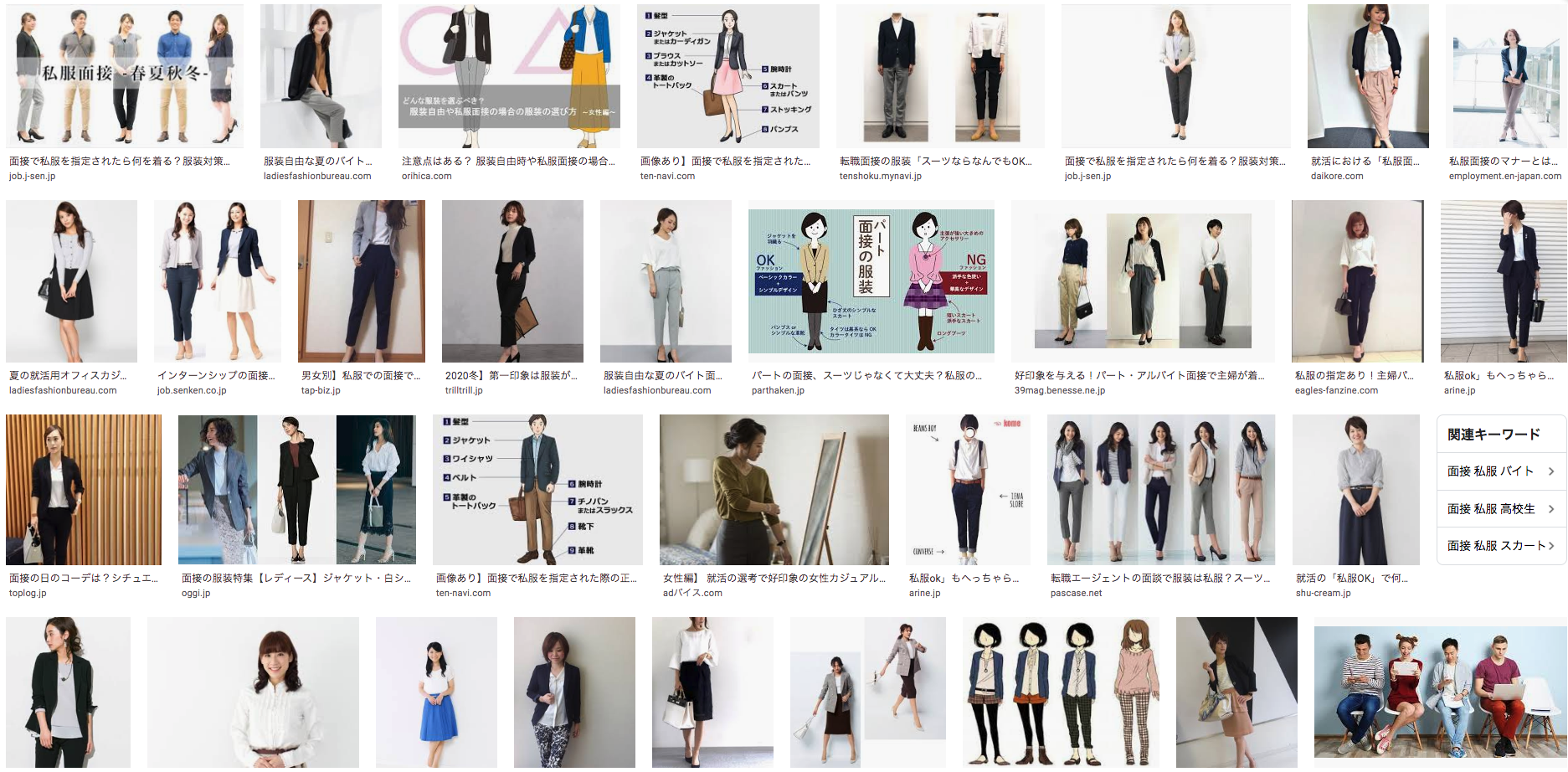Follow the shu-cream.jp result link
This screenshot has width=1568, height=772.
(x=1323, y=593)
